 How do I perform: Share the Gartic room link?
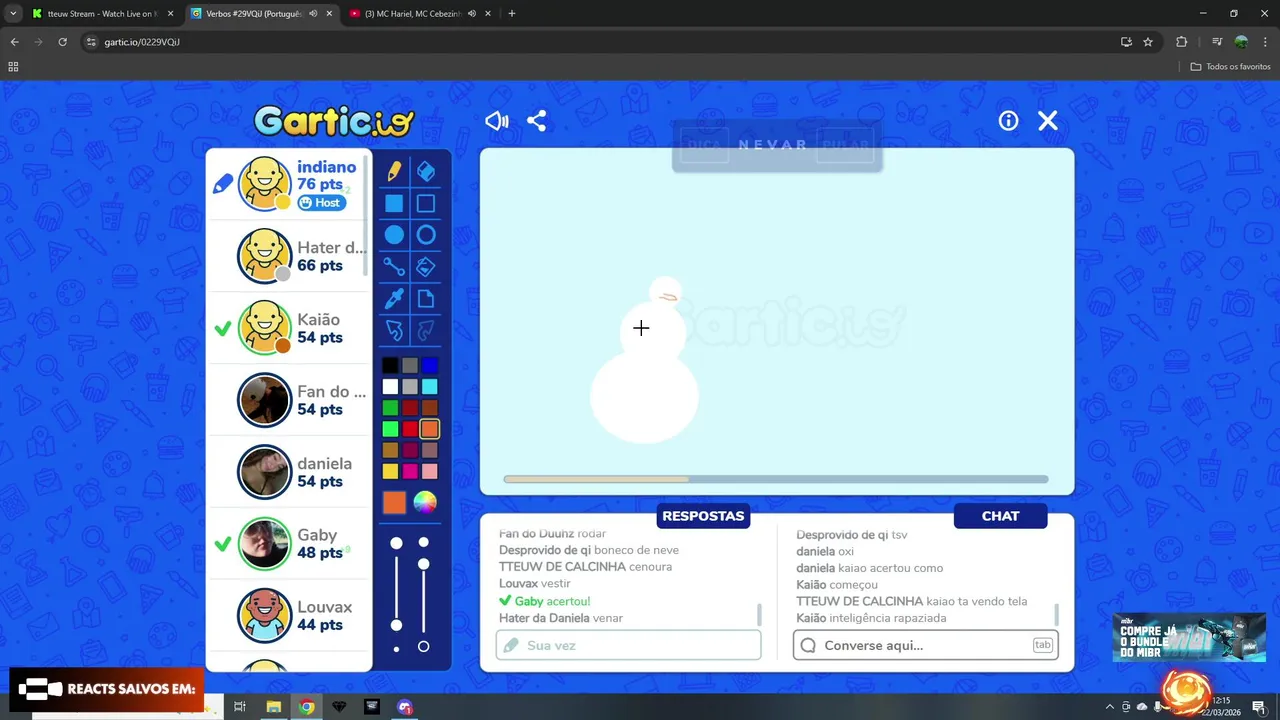[537, 121]
